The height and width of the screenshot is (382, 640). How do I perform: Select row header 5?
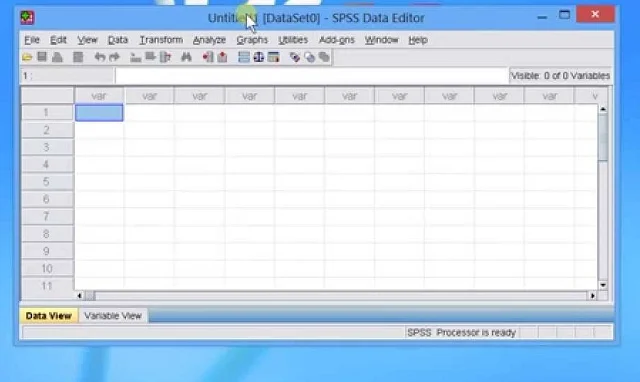point(47,182)
